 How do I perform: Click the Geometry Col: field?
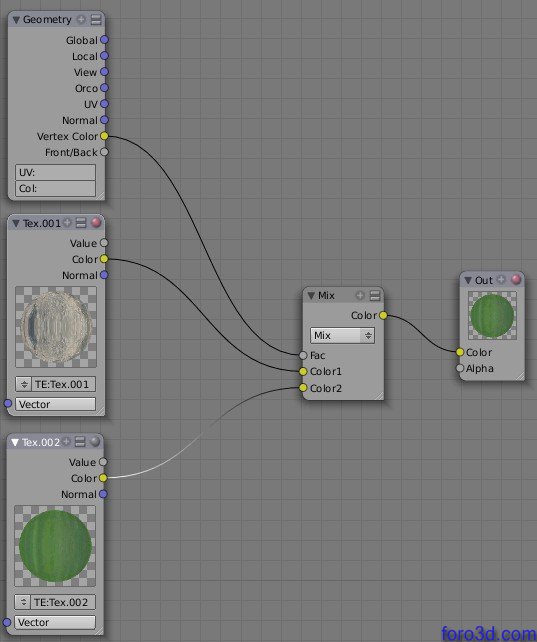[55, 188]
